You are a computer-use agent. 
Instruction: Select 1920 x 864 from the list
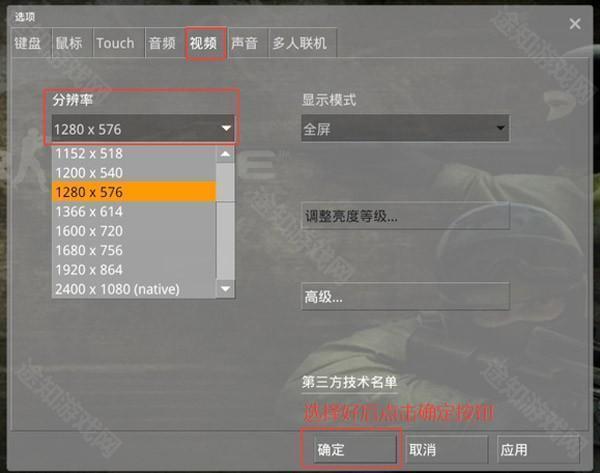point(134,270)
